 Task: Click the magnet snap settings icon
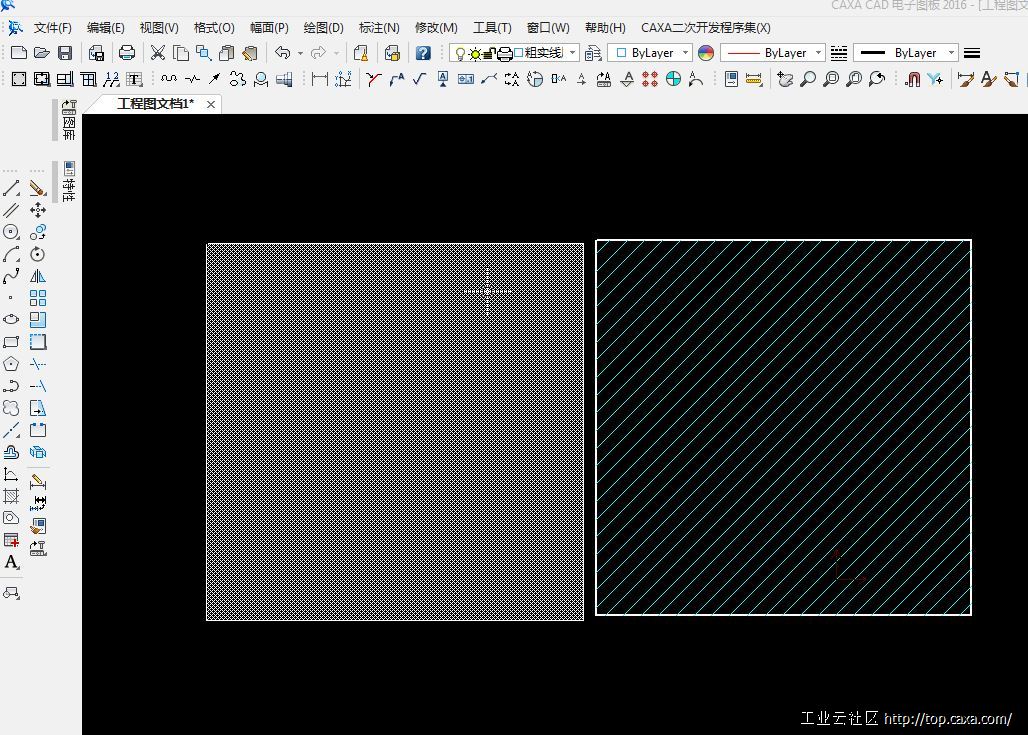[x=912, y=79]
